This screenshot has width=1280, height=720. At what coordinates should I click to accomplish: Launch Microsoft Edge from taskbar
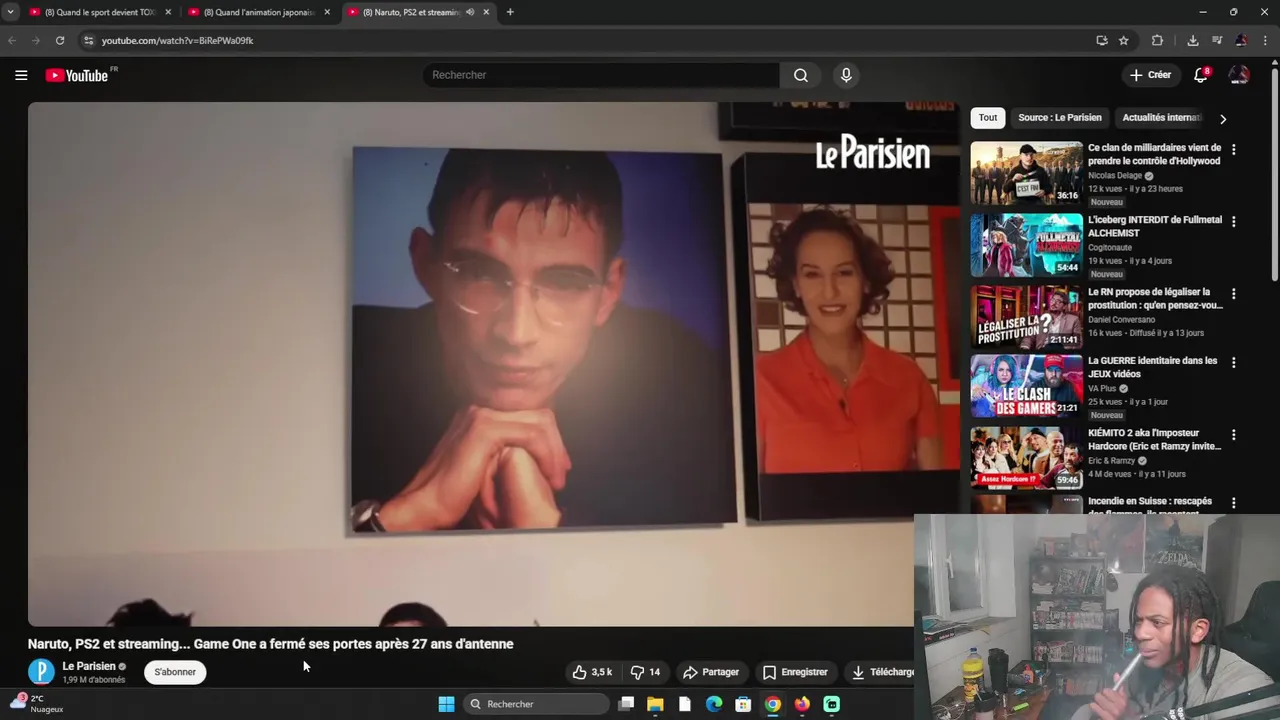pyautogui.click(x=714, y=704)
